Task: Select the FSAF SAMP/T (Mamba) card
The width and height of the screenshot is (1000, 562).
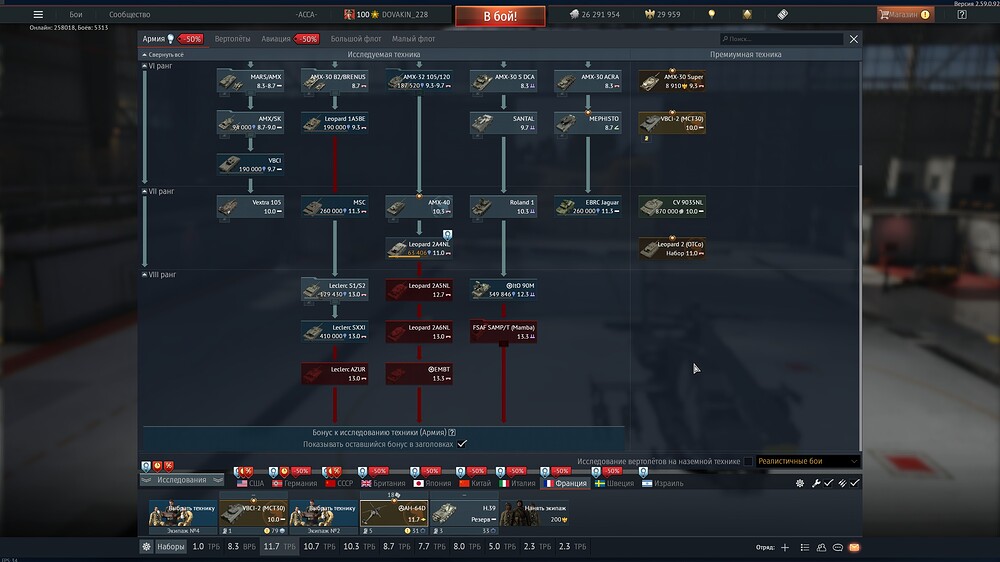Action: [503, 332]
